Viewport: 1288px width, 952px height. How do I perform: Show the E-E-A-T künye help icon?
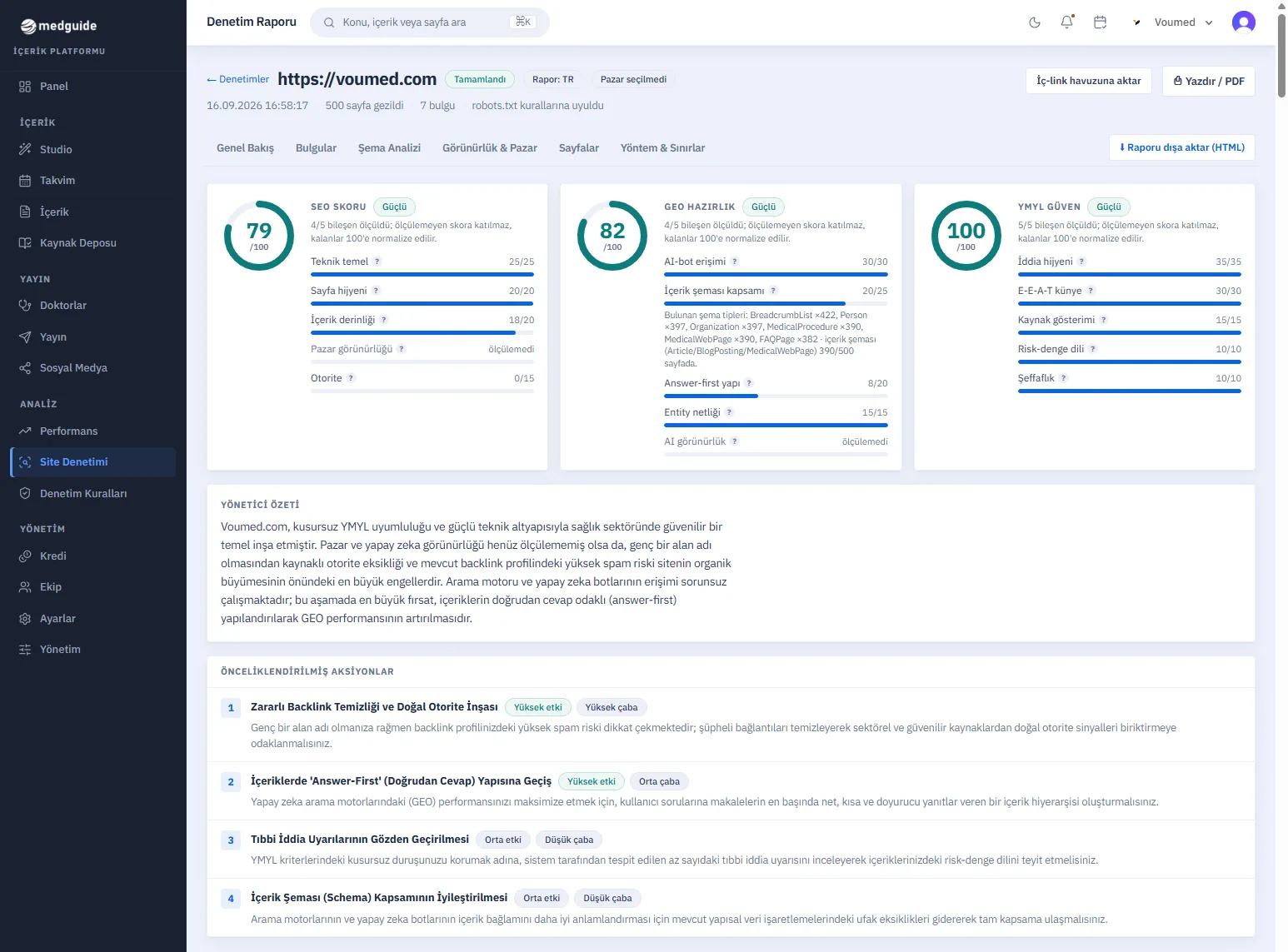(1091, 291)
